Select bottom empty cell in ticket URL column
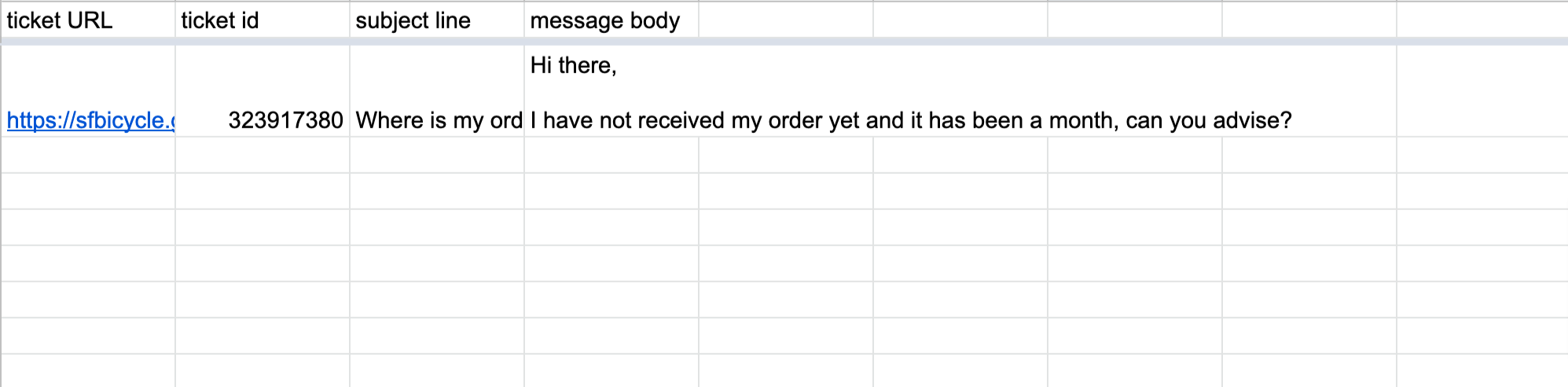Image resolution: width=1568 pixels, height=387 pixels. pyautogui.click(x=88, y=370)
